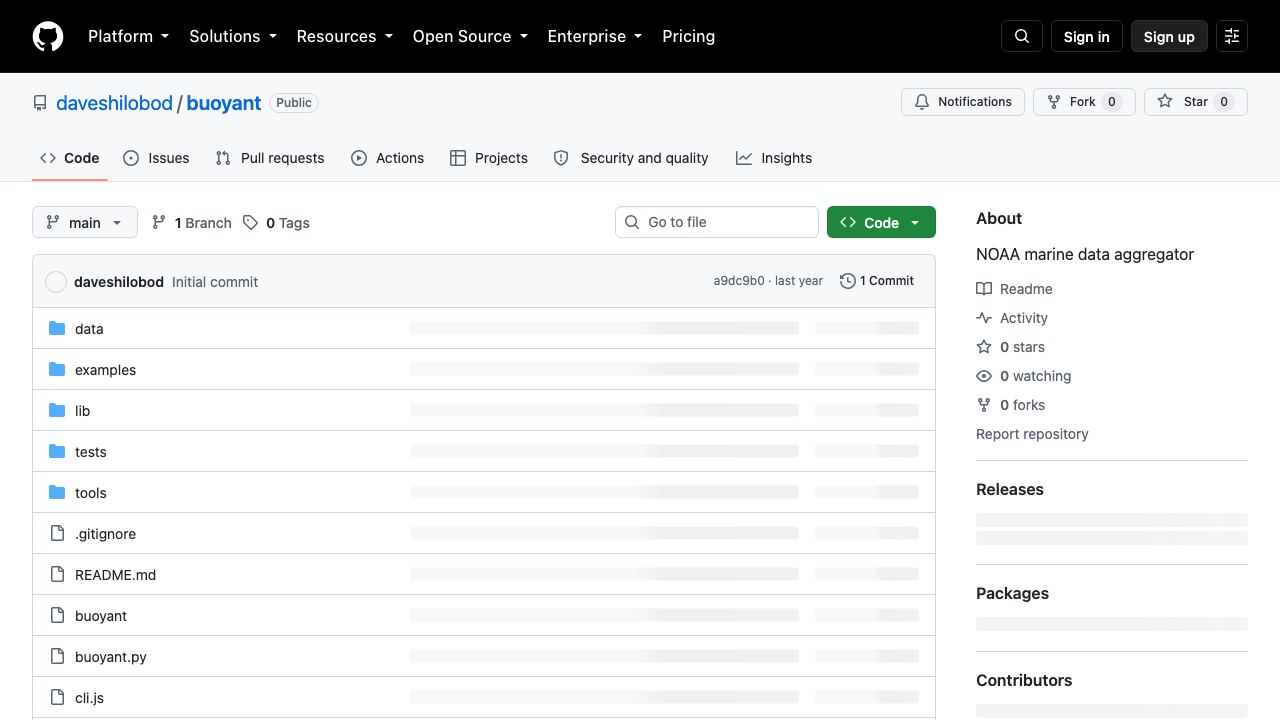Expand the Open Source menu

tap(470, 36)
